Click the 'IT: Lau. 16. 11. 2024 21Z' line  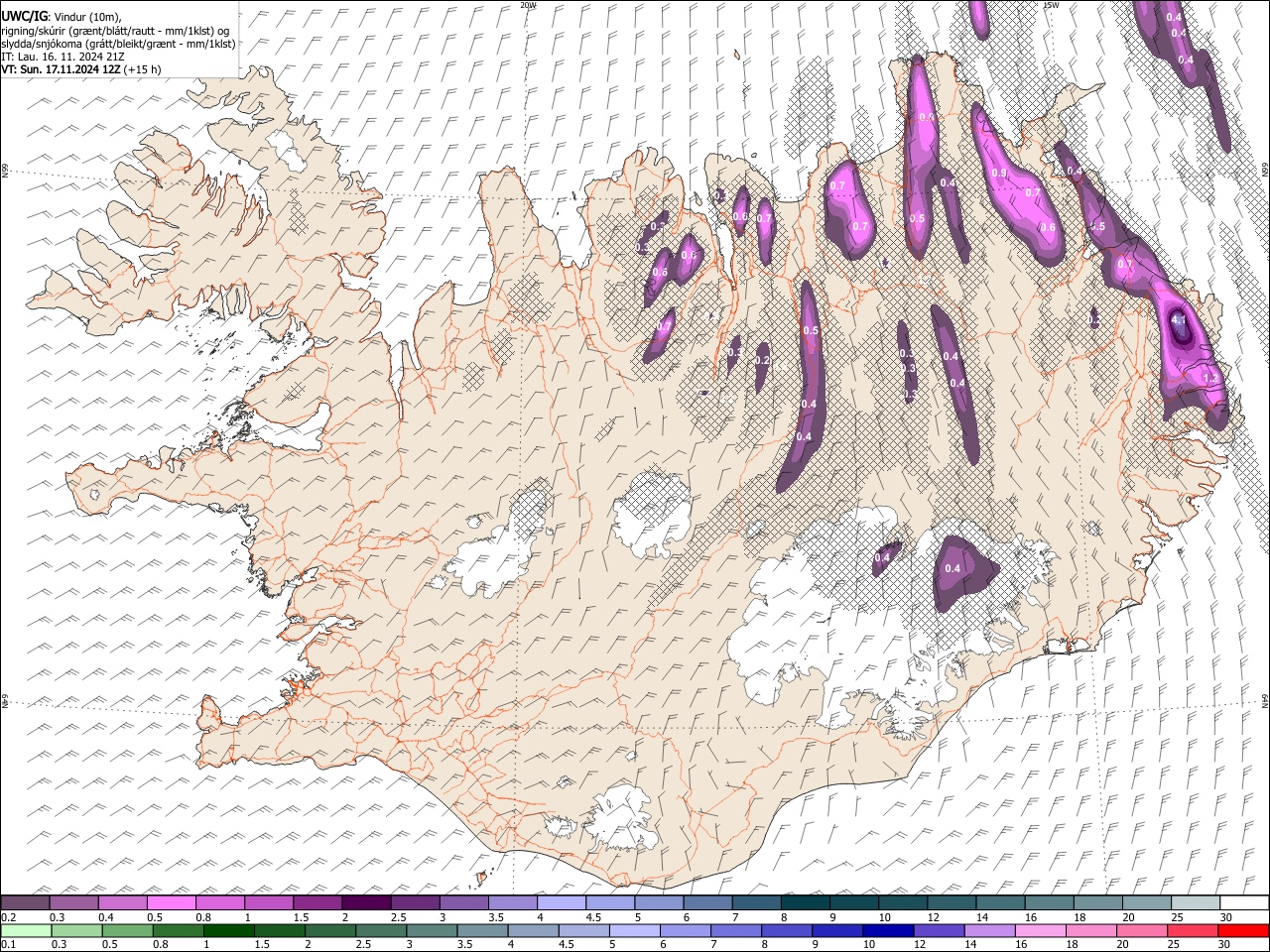point(63,57)
